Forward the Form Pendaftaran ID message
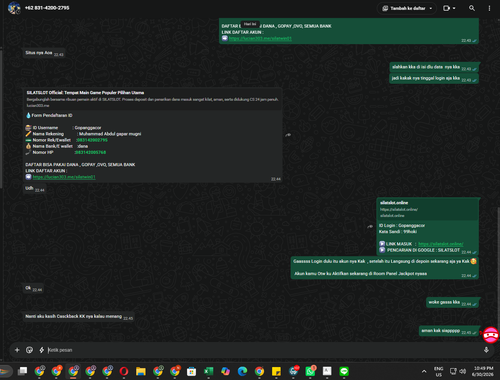This screenshot has width=500, height=380. point(288,135)
